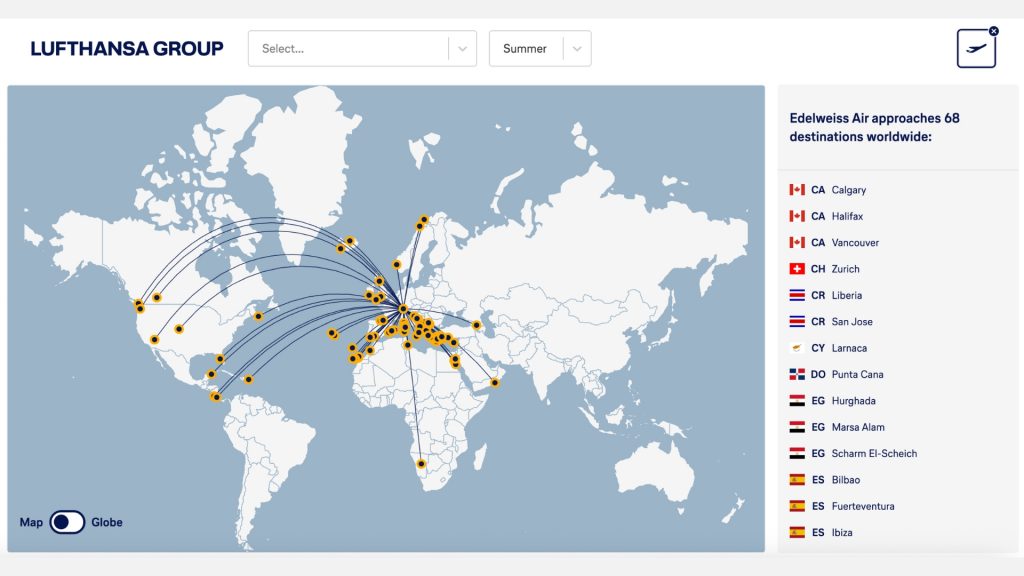1024x576 pixels.
Task: Select Larnaca in the destination list
Action: (x=849, y=348)
